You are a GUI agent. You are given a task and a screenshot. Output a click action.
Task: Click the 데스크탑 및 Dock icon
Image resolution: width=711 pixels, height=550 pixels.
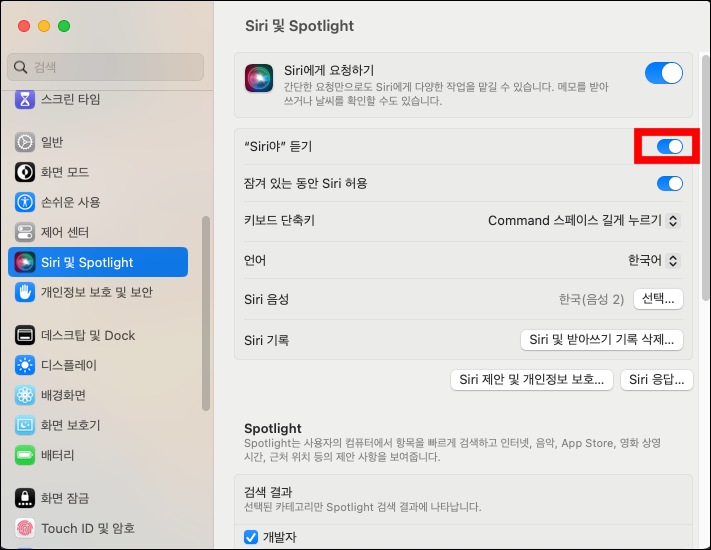pos(24,335)
